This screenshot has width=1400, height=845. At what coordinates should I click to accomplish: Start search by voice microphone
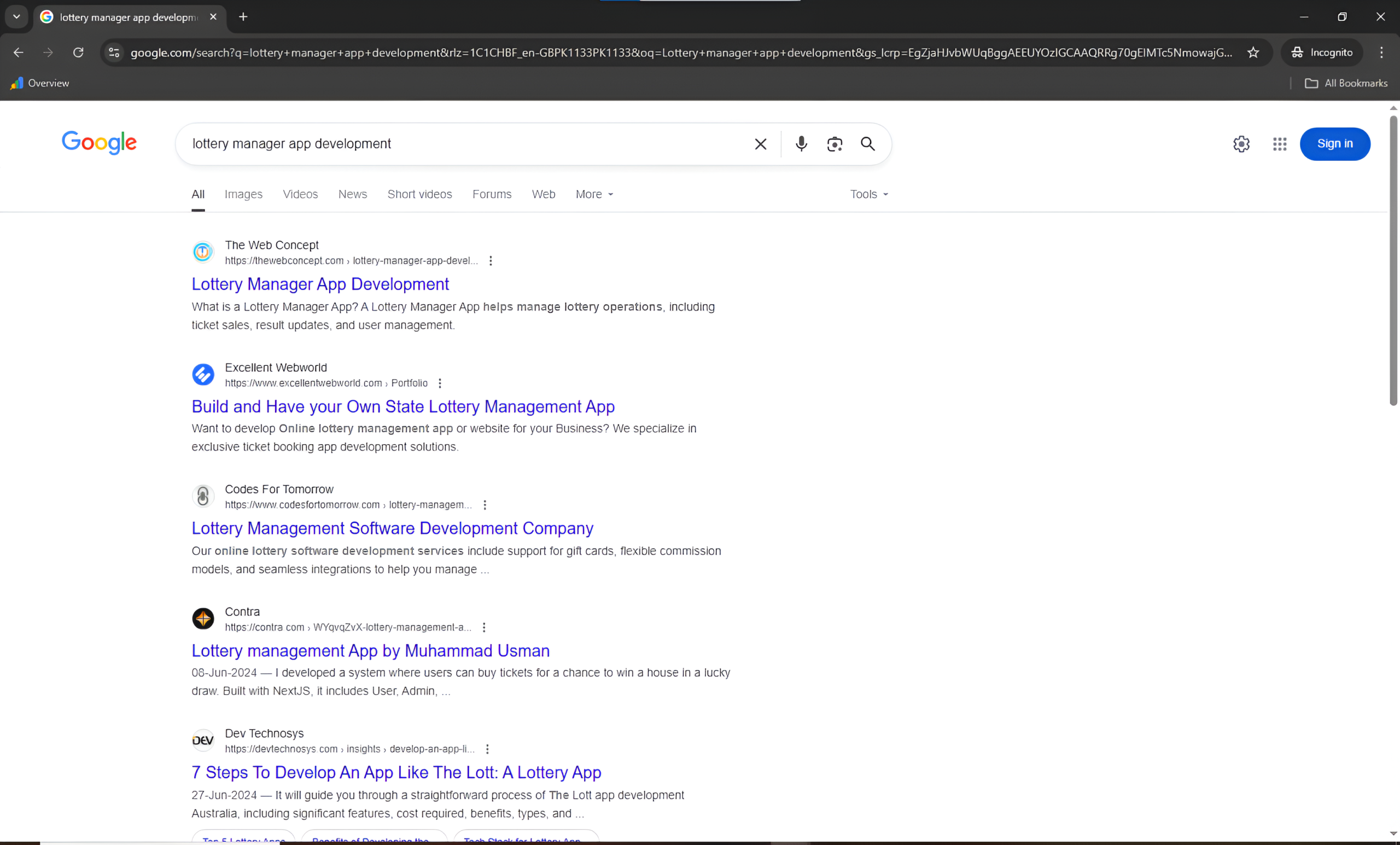[801, 144]
